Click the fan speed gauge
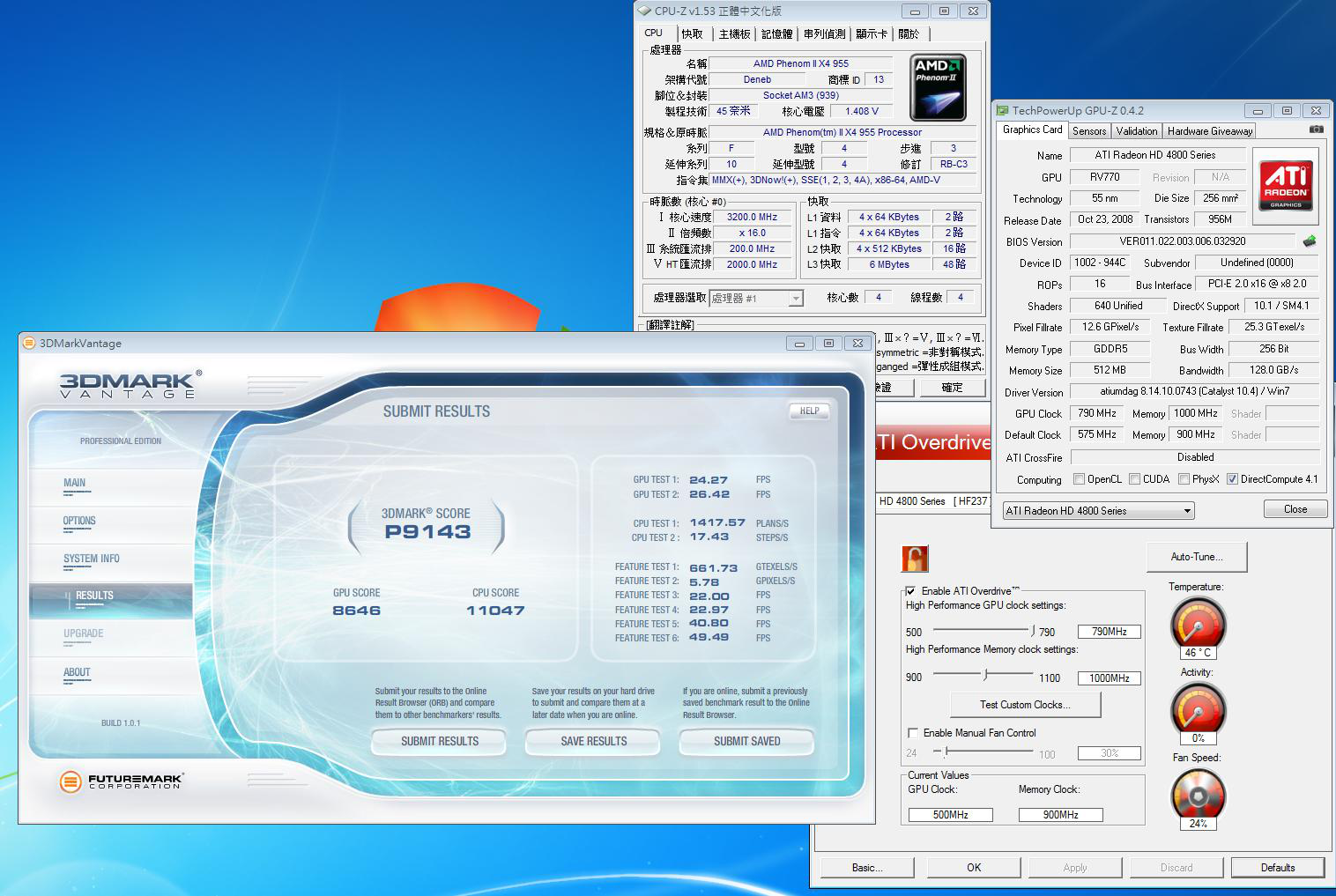1336x896 pixels. [x=1198, y=795]
